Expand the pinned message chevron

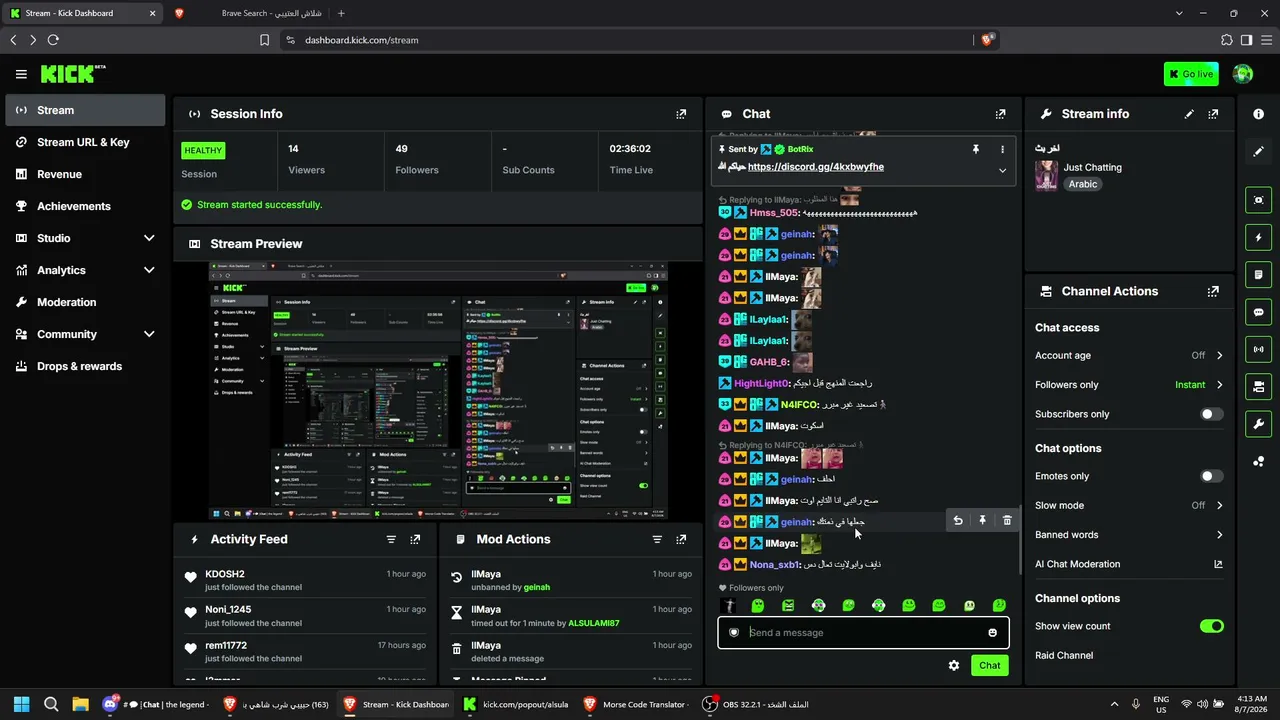tap(1002, 170)
